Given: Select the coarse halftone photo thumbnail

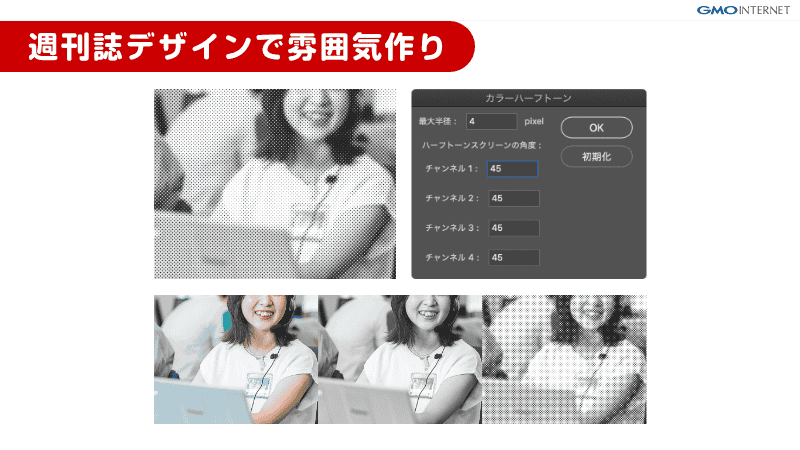Looking at the screenshot, I should click(564, 359).
